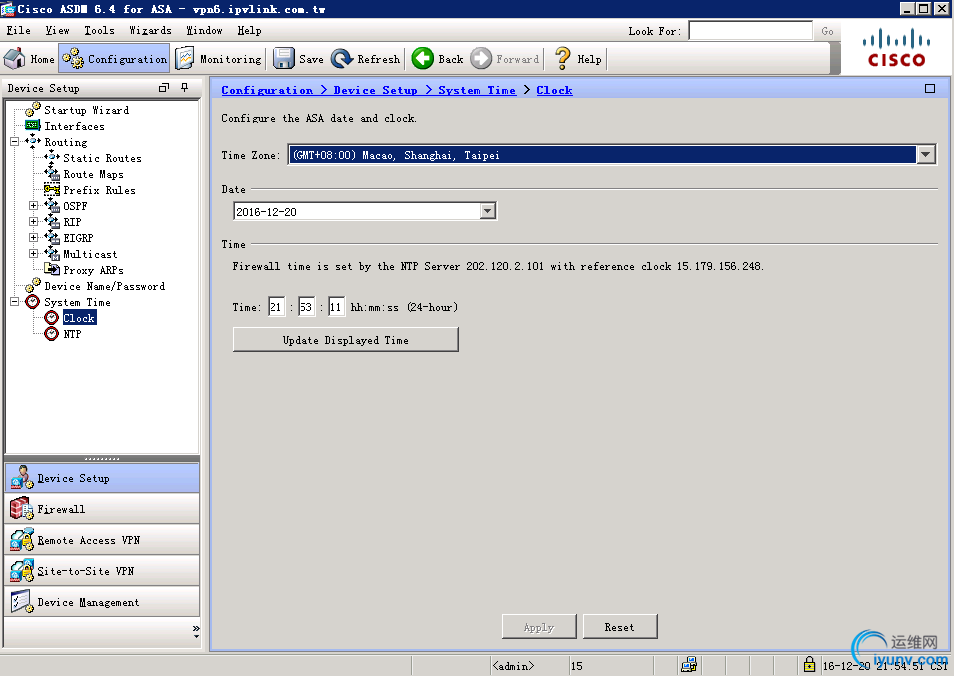Open the Tools menu
This screenshot has height=676, width=954.
99,30
